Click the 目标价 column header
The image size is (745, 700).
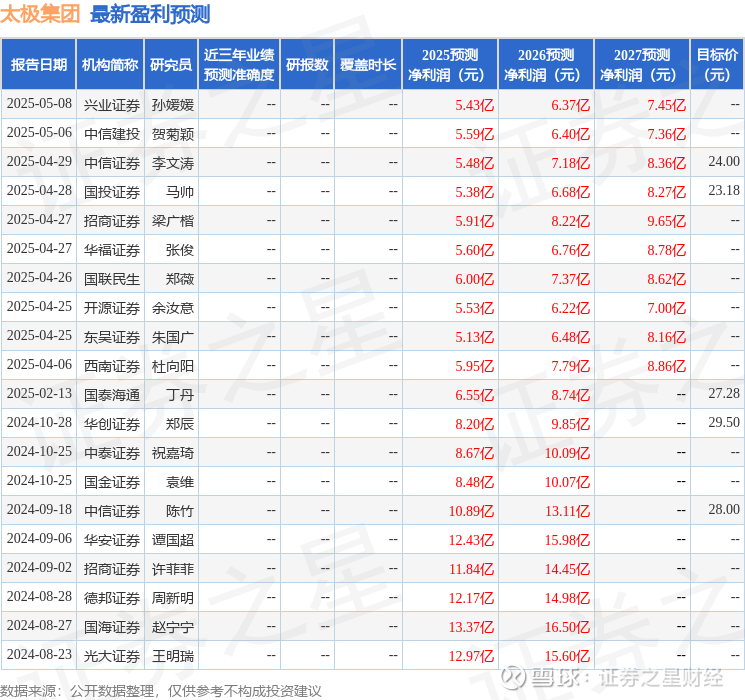coord(716,65)
